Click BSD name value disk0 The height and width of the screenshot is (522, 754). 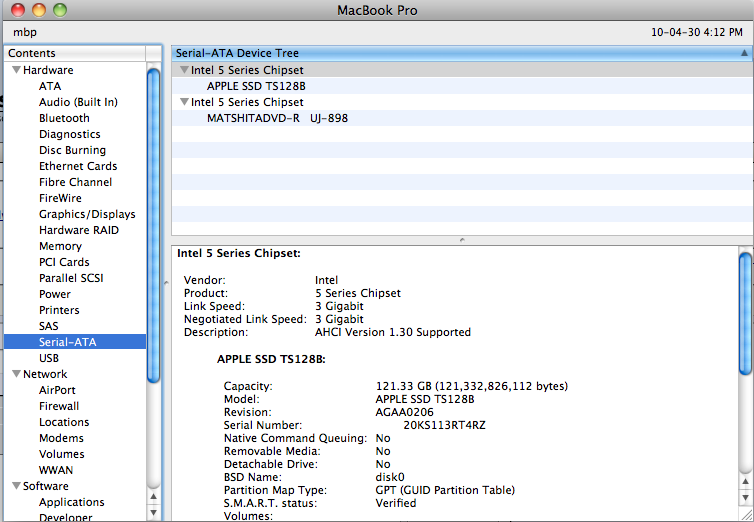390,477
